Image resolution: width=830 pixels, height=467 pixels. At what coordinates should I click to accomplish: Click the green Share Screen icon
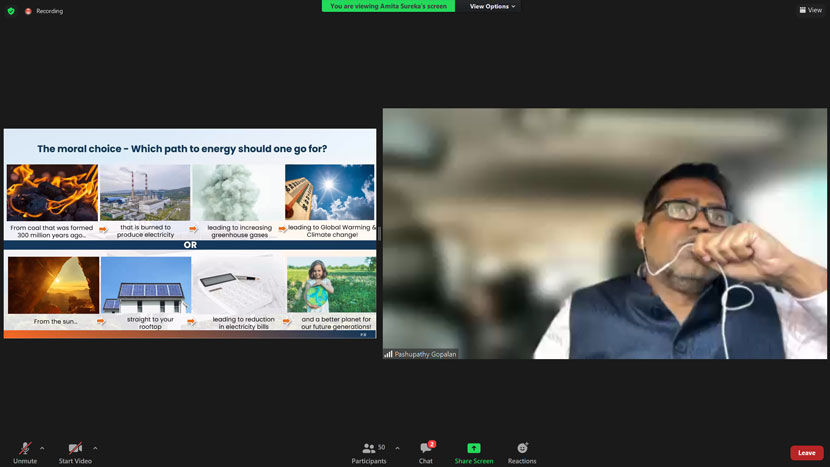click(474, 448)
